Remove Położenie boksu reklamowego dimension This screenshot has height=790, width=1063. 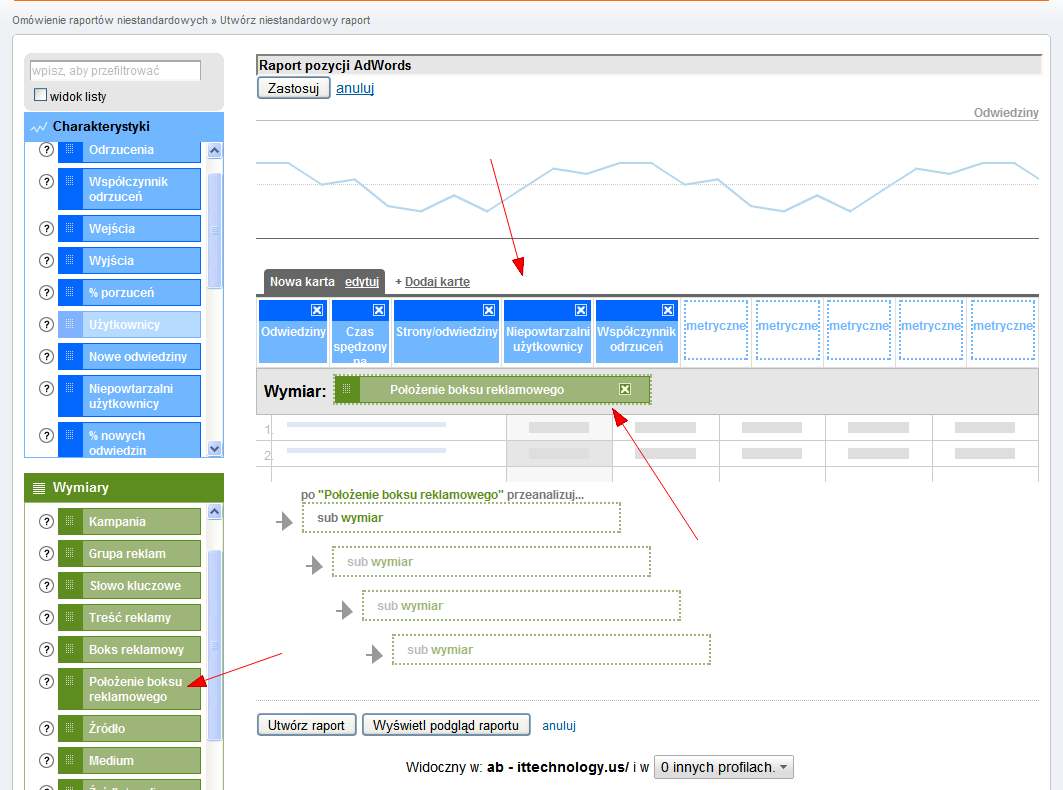[625, 389]
